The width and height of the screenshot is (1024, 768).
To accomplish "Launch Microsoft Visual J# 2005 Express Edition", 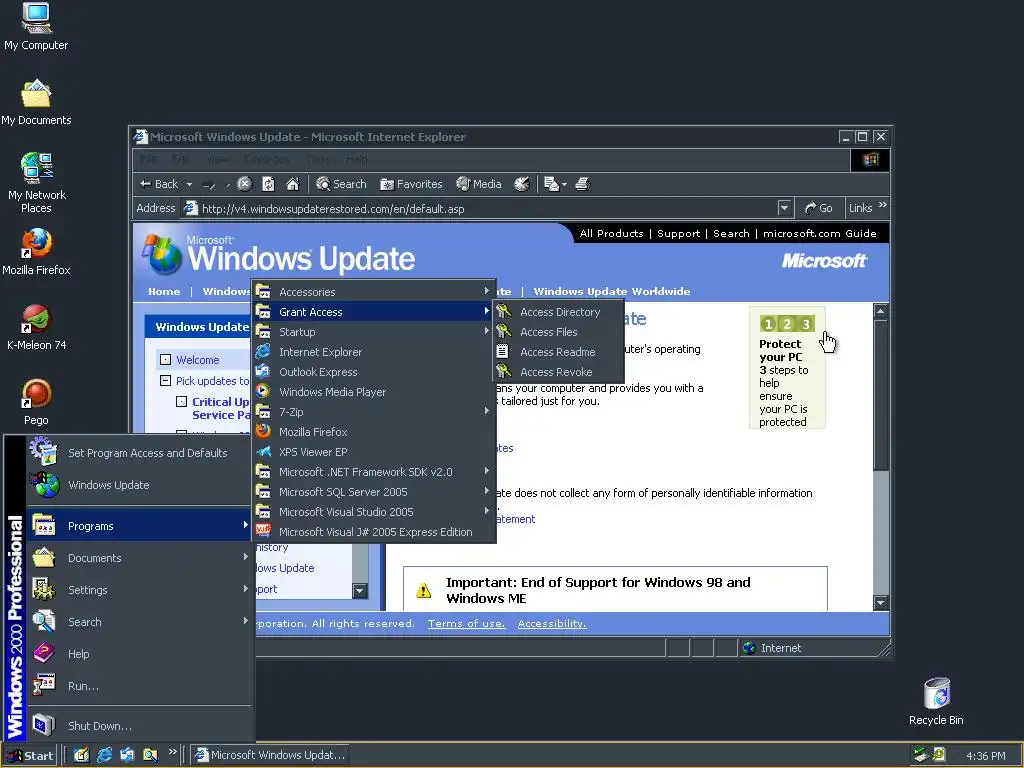I will [x=374, y=532].
